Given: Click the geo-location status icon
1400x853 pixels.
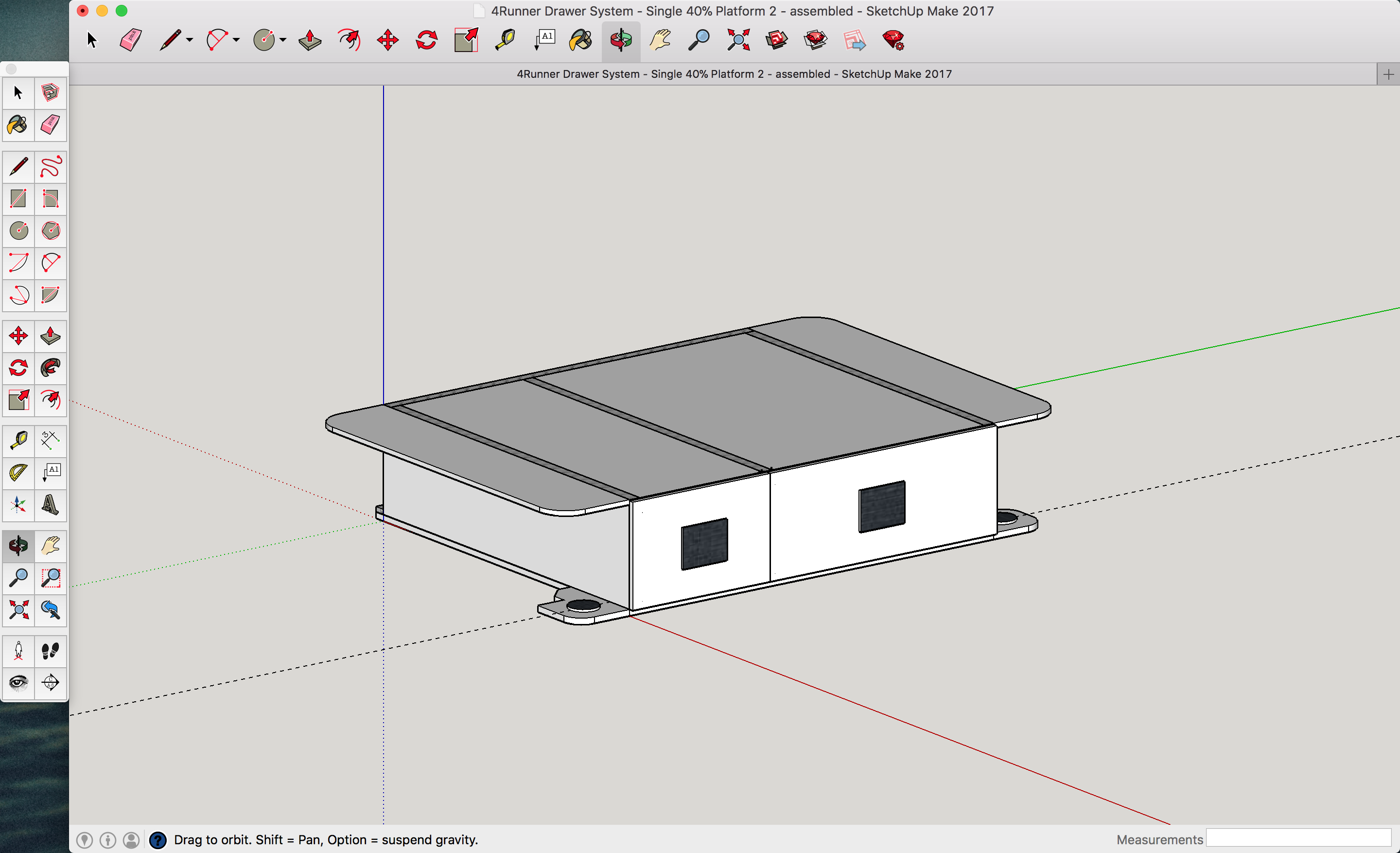Looking at the screenshot, I should coord(84,839).
